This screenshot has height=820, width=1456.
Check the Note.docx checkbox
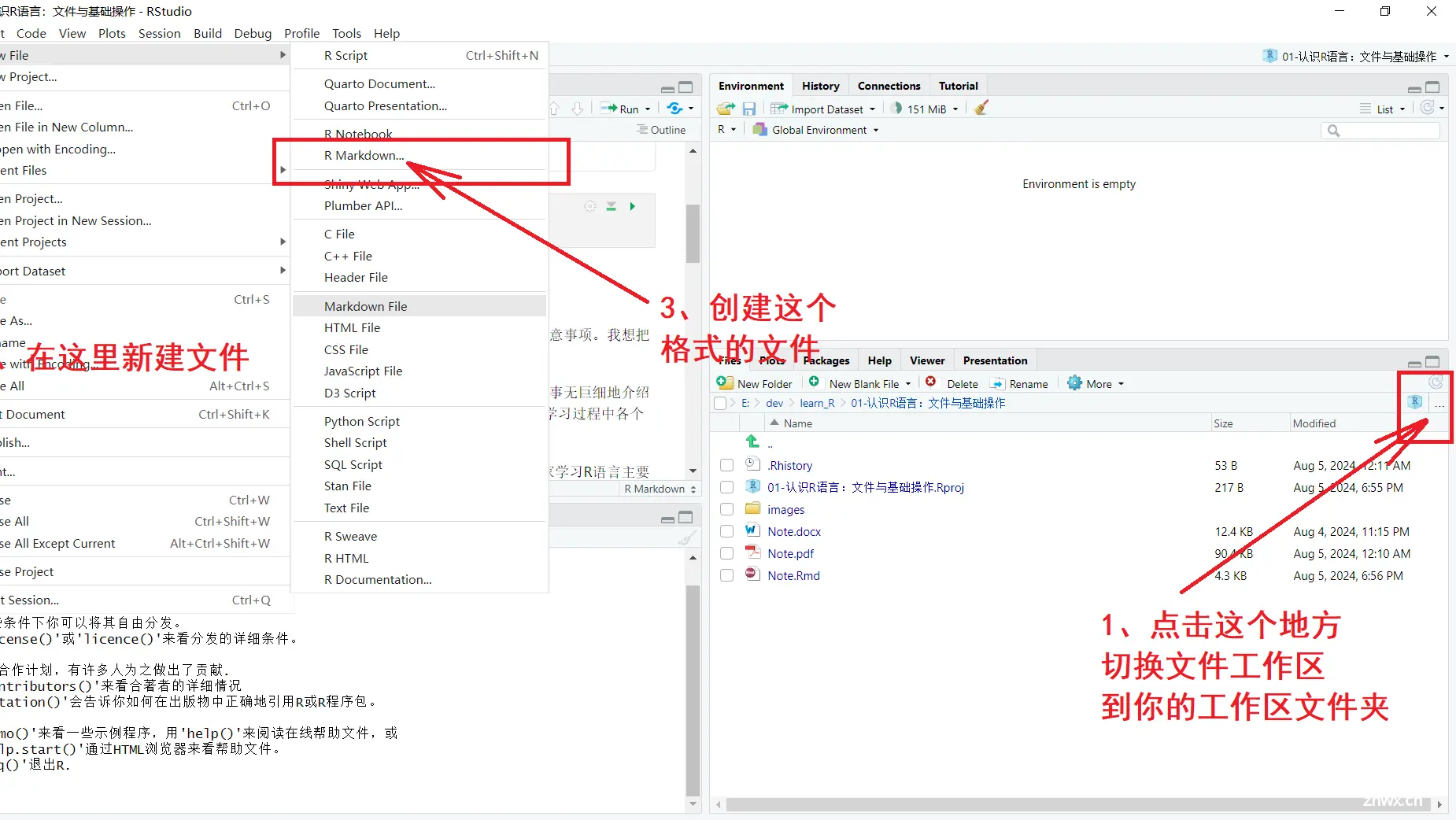point(726,531)
